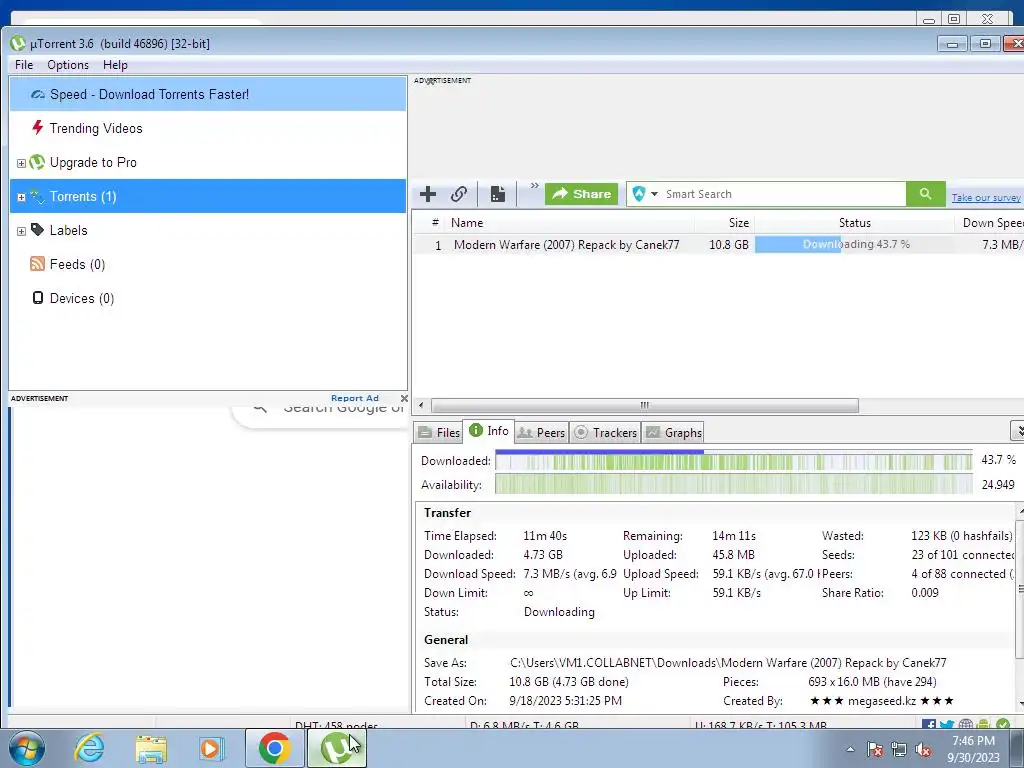Click the globe icon in status bar

[x=966, y=725]
